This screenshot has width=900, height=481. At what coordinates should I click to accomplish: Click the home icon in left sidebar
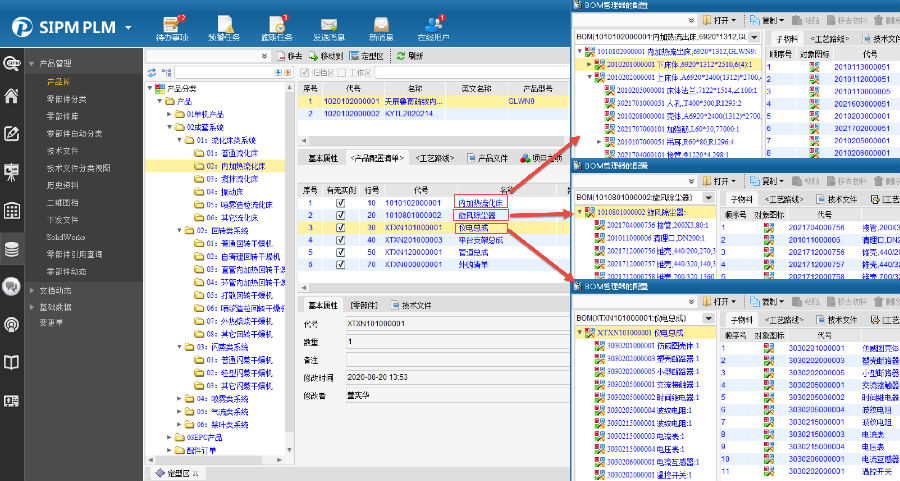coord(12,96)
